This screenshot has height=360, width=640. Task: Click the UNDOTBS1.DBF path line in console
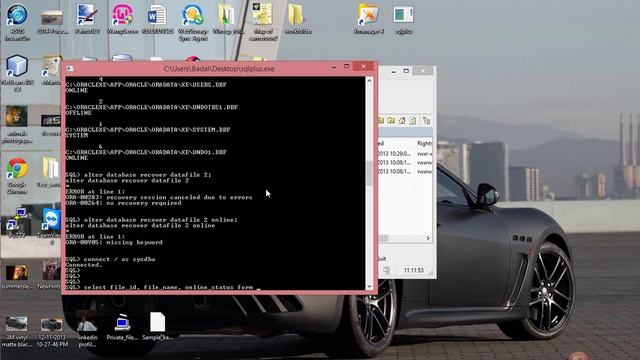coord(152,107)
